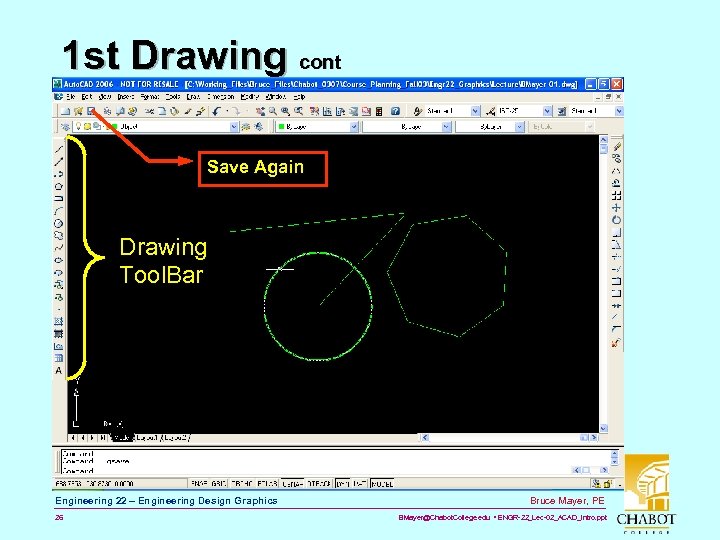Click the vertical scrollbar up arrow
The image size is (720, 540).
click(604, 140)
